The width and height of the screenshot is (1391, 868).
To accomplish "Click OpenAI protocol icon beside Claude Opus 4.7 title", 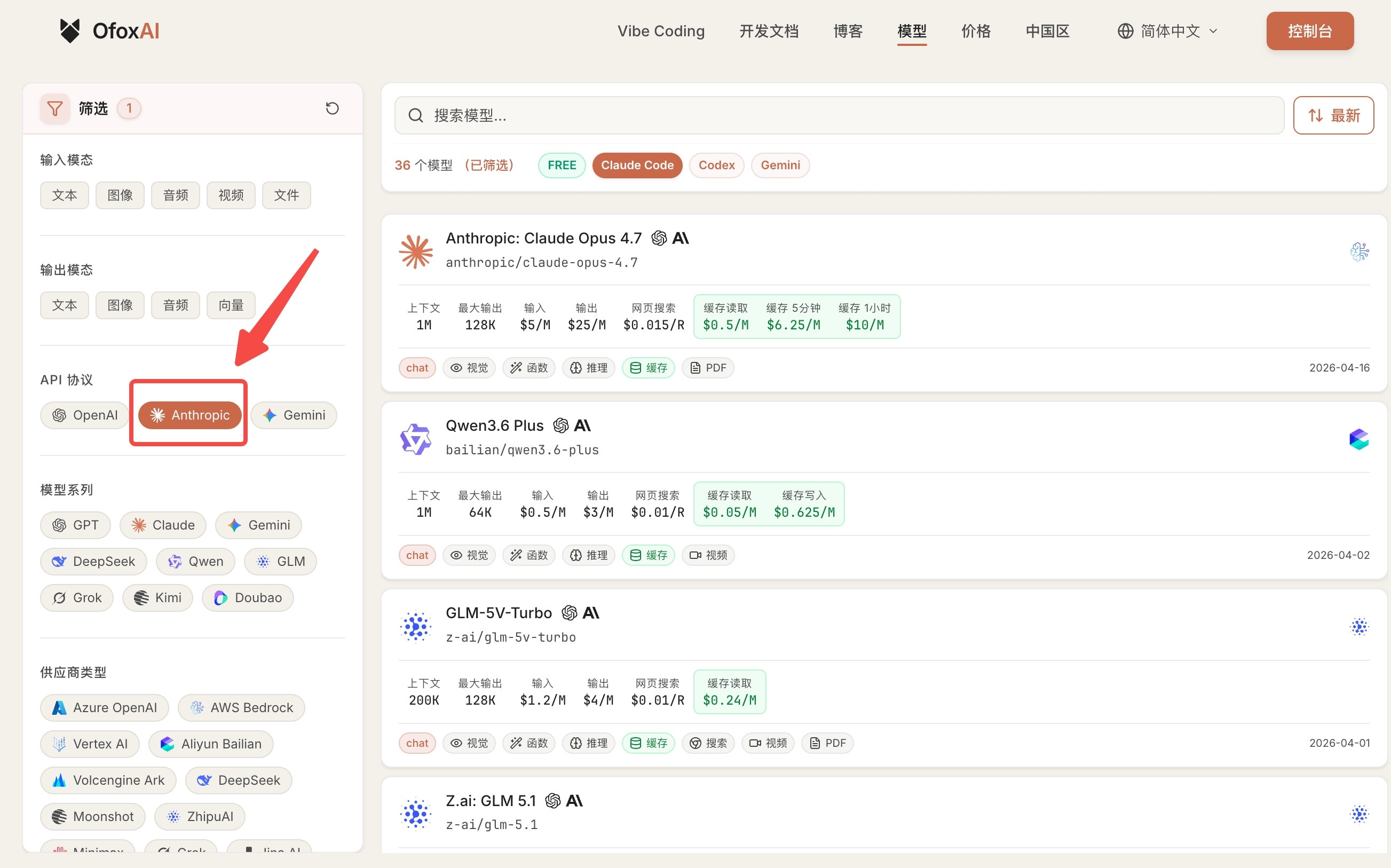I will pyautogui.click(x=659, y=238).
